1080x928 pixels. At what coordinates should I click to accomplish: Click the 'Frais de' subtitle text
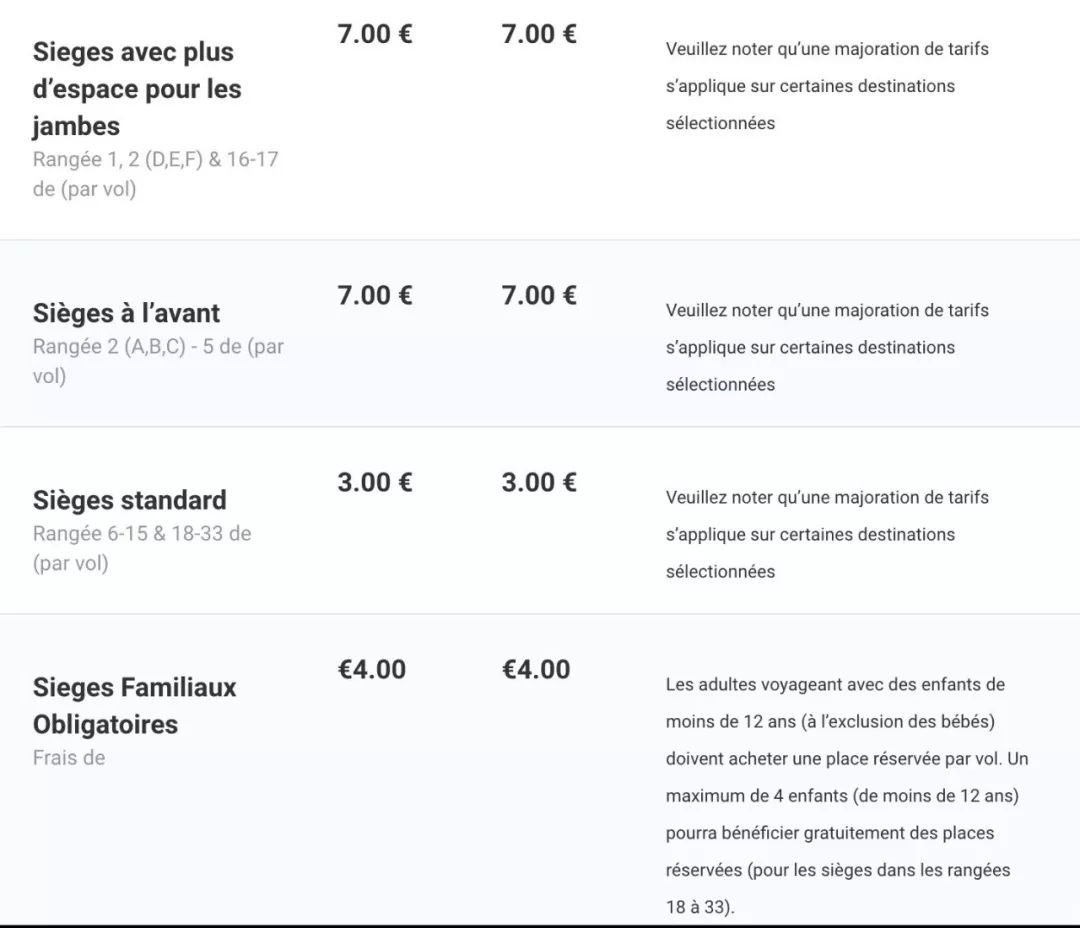[69, 757]
